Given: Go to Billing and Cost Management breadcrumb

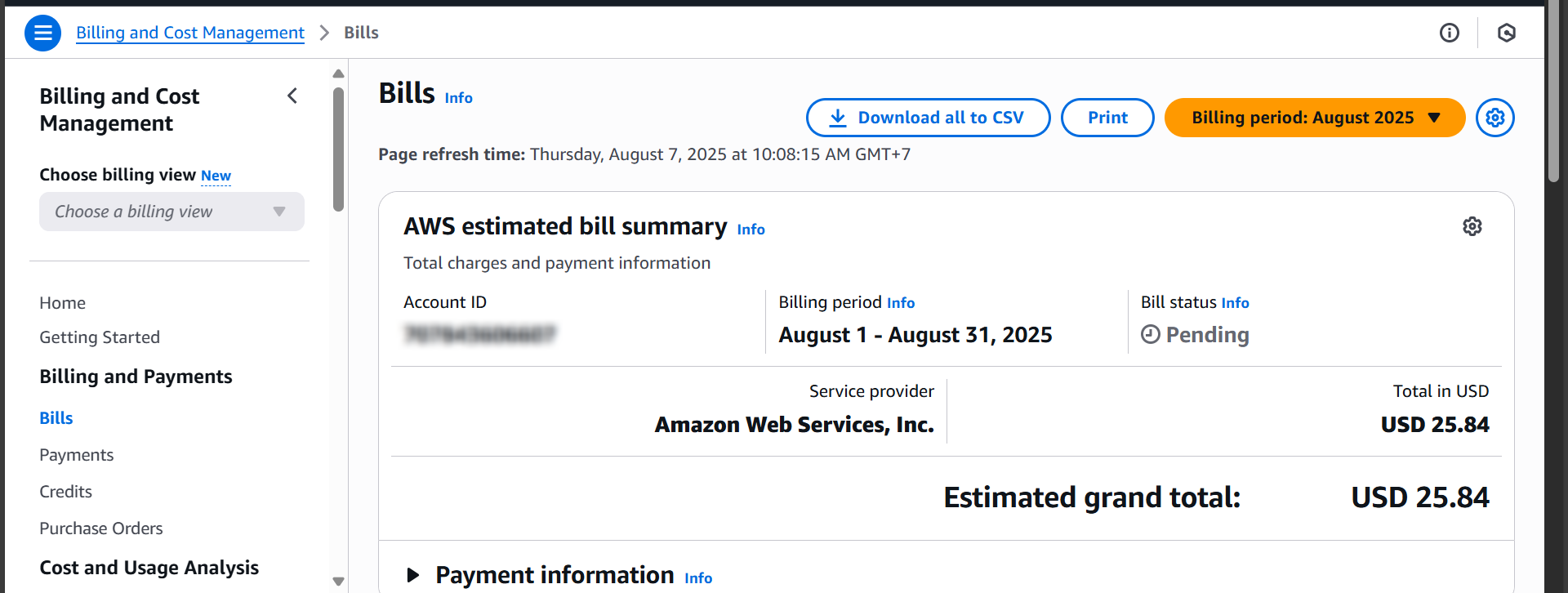Looking at the screenshot, I should coord(189,33).
